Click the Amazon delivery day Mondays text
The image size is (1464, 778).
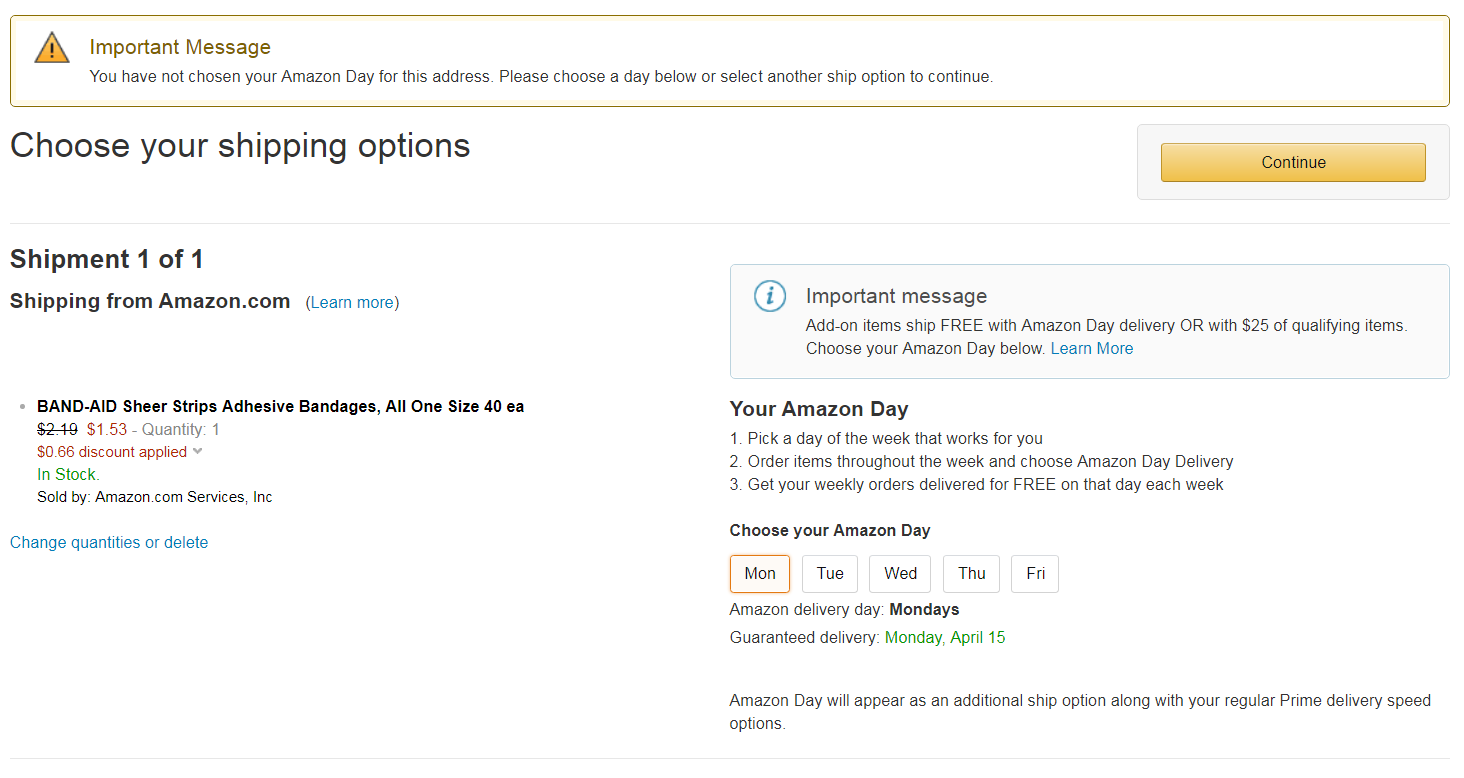coord(845,609)
